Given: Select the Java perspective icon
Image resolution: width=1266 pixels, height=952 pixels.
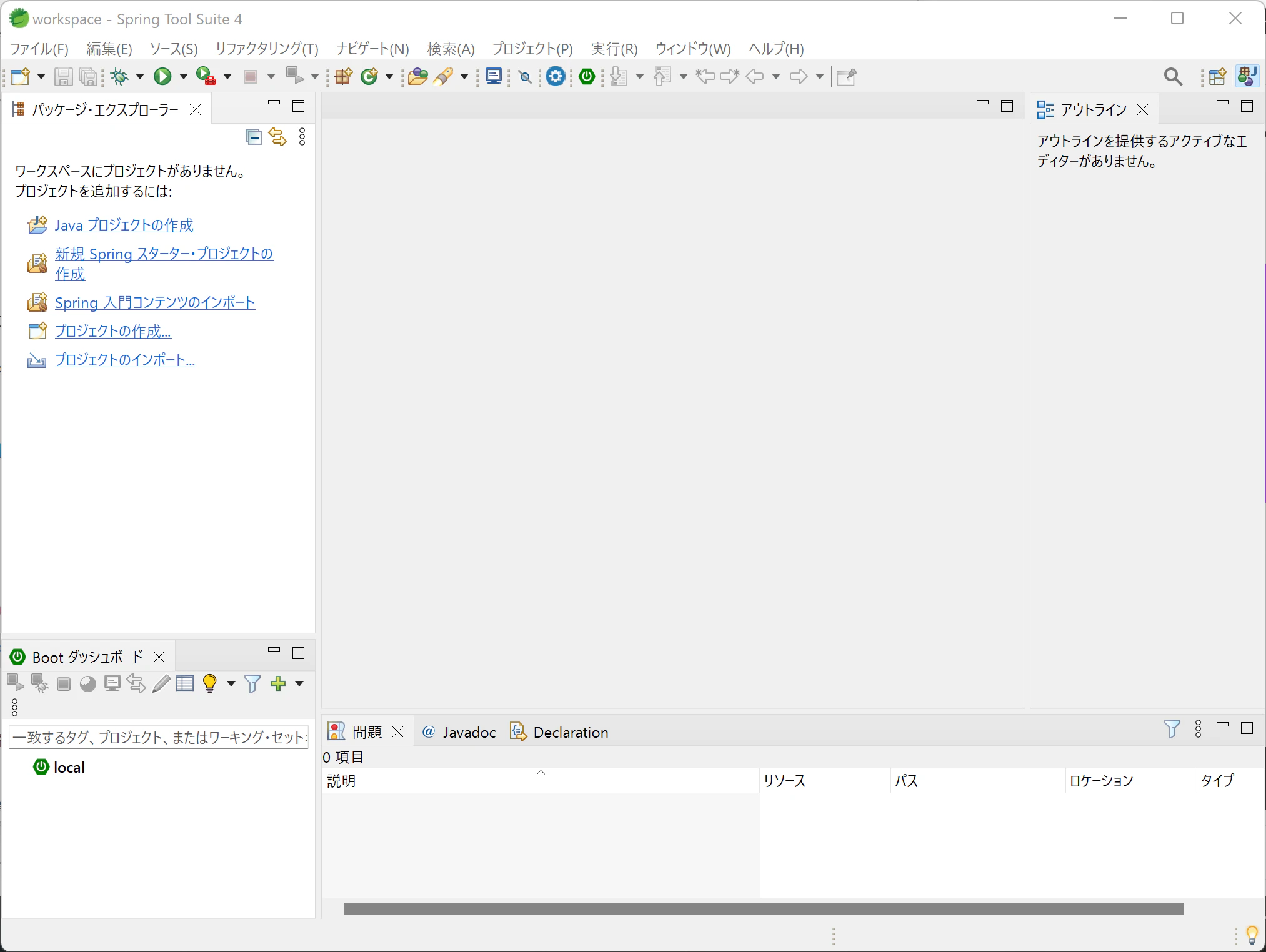Looking at the screenshot, I should (x=1247, y=76).
